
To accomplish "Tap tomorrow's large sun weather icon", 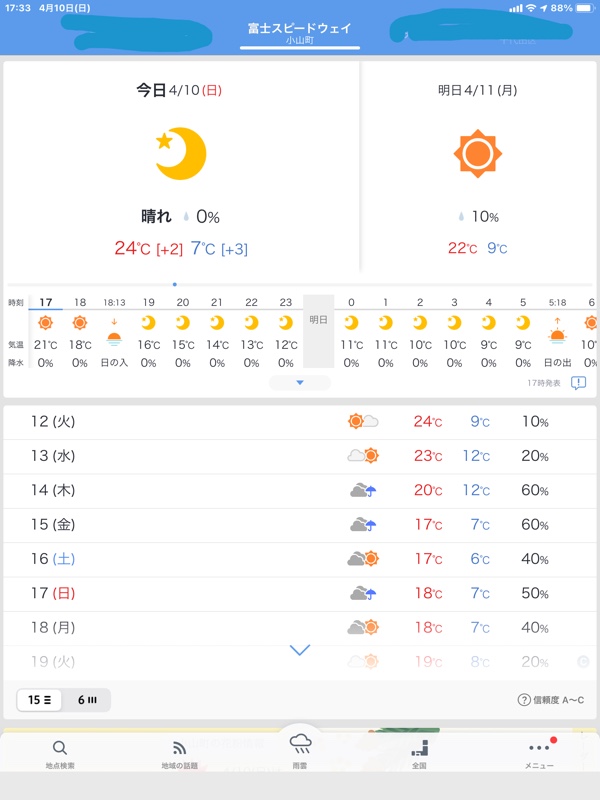I will tap(478, 154).
